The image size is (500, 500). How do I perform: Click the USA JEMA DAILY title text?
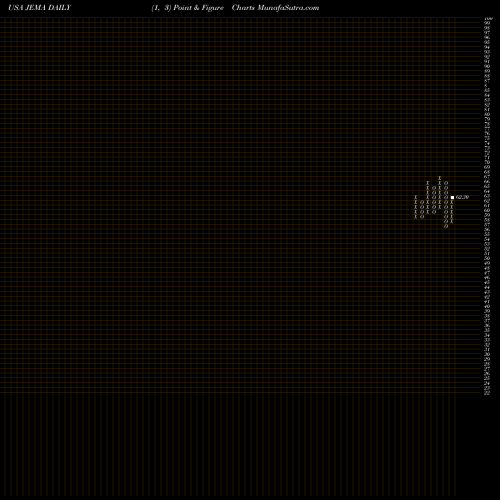pos(40,8)
